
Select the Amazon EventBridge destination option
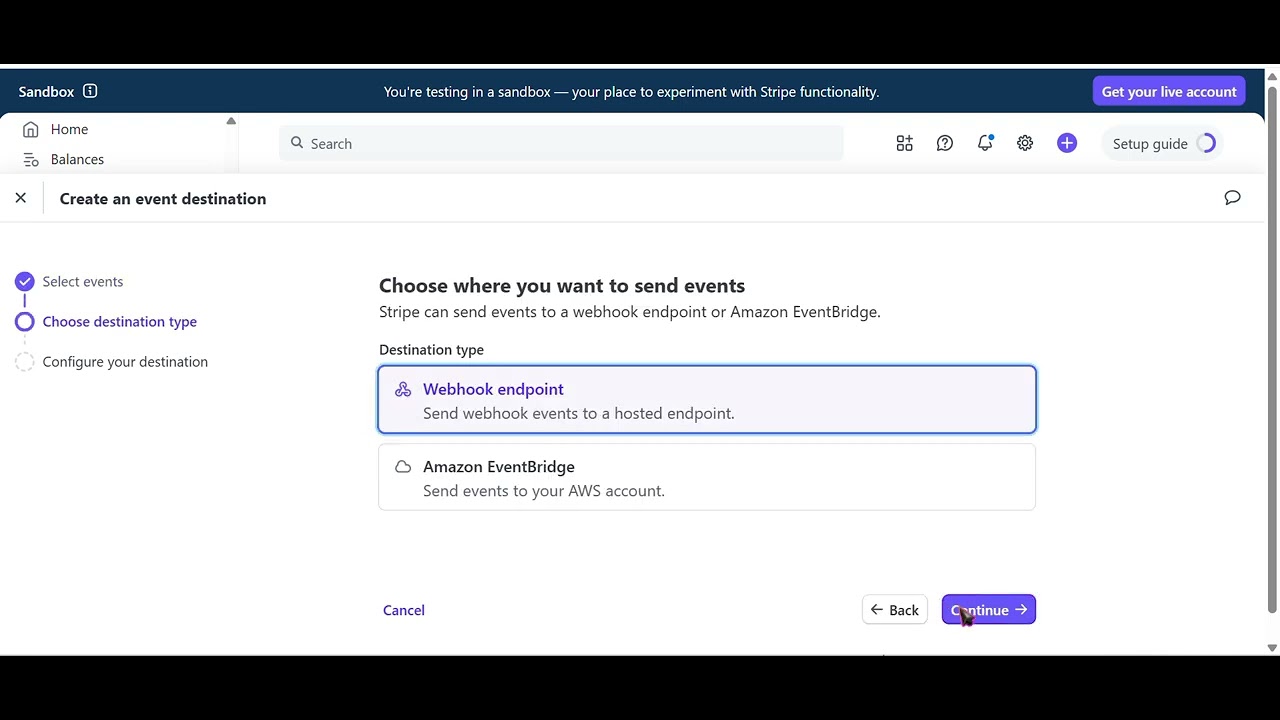coord(707,478)
